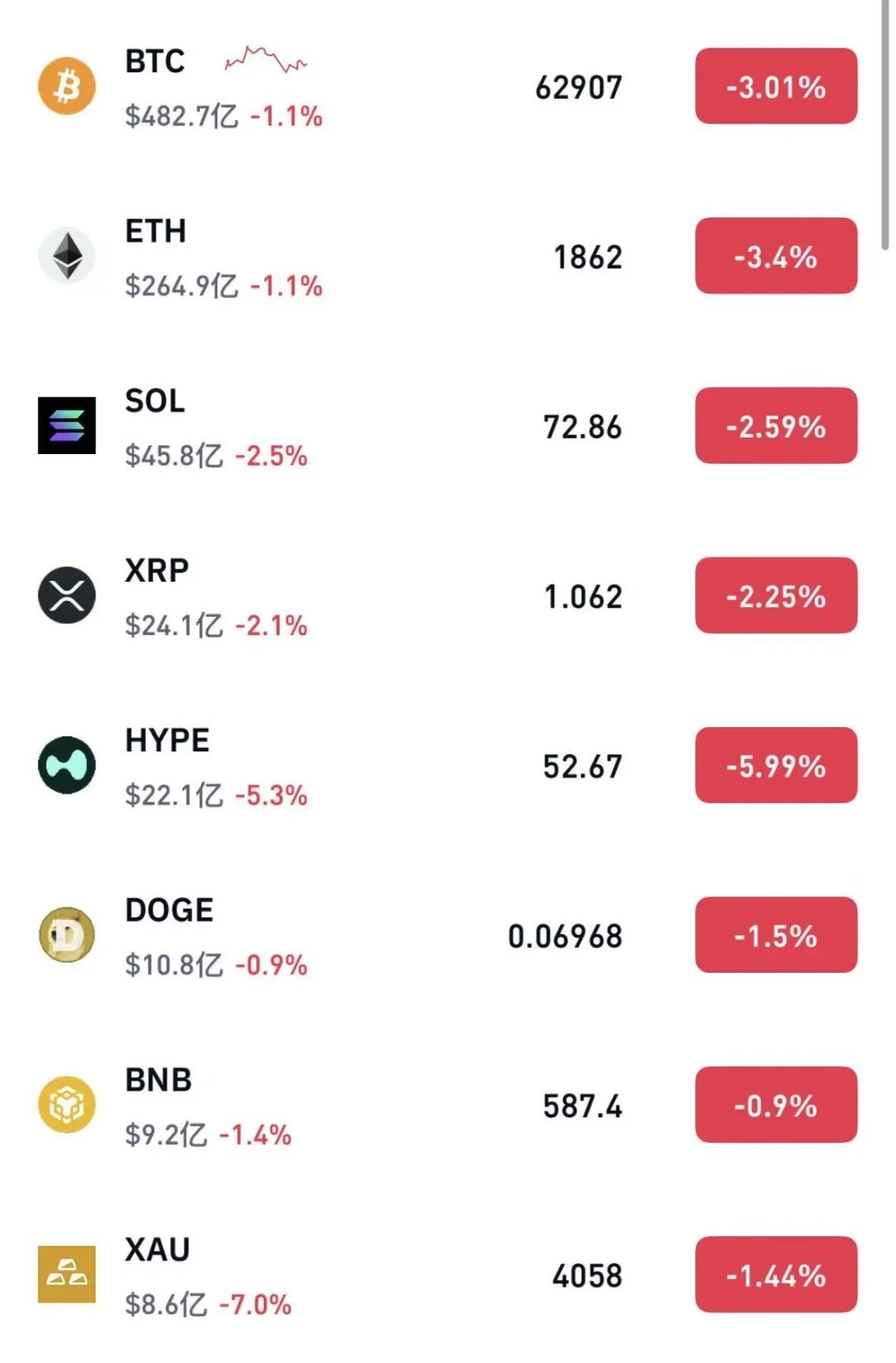The image size is (896, 1363).
Task: Tap the BNB yellow cube icon
Action: click(x=66, y=1104)
